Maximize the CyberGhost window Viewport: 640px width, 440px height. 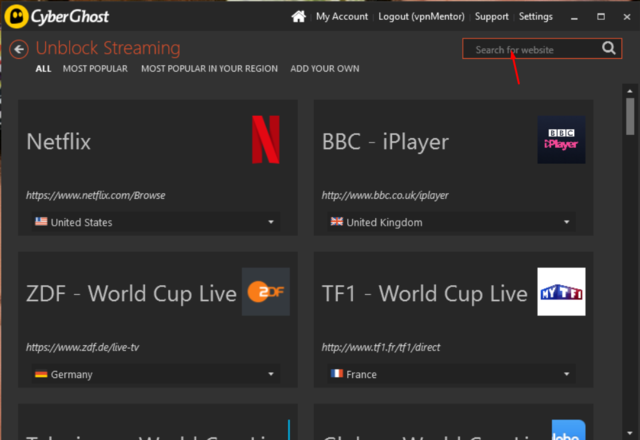click(601, 17)
